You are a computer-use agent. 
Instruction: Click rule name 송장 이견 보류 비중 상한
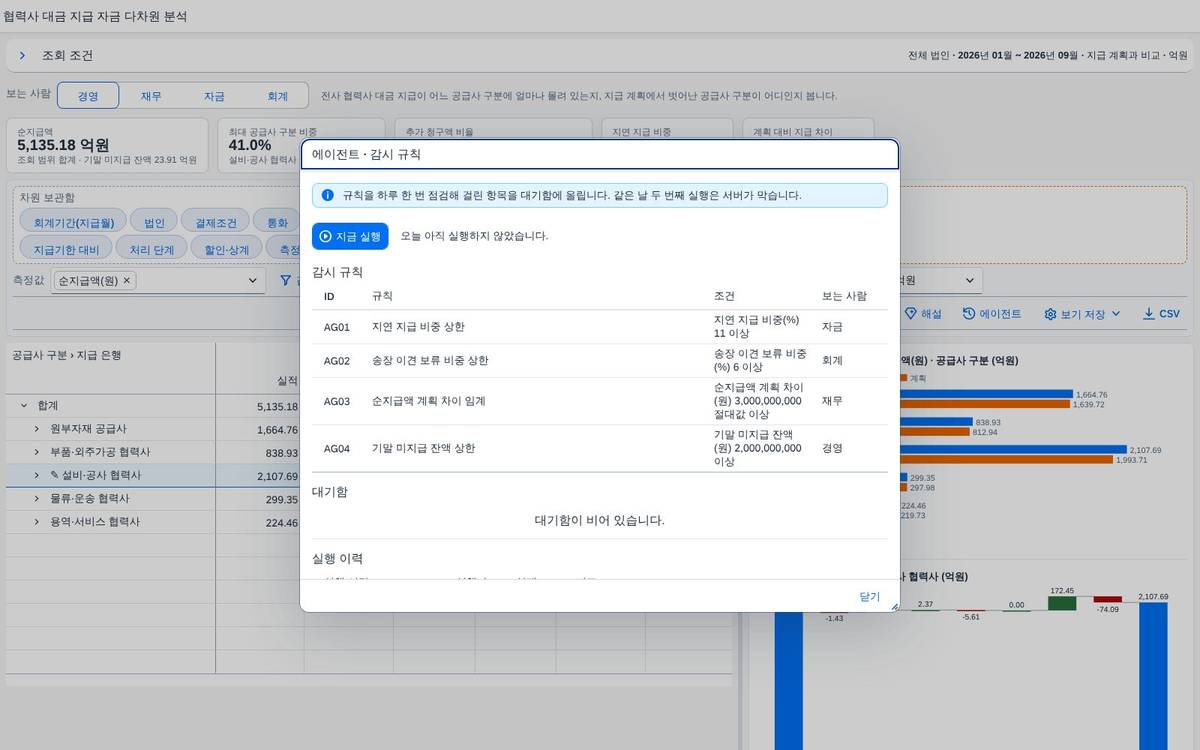430,360
